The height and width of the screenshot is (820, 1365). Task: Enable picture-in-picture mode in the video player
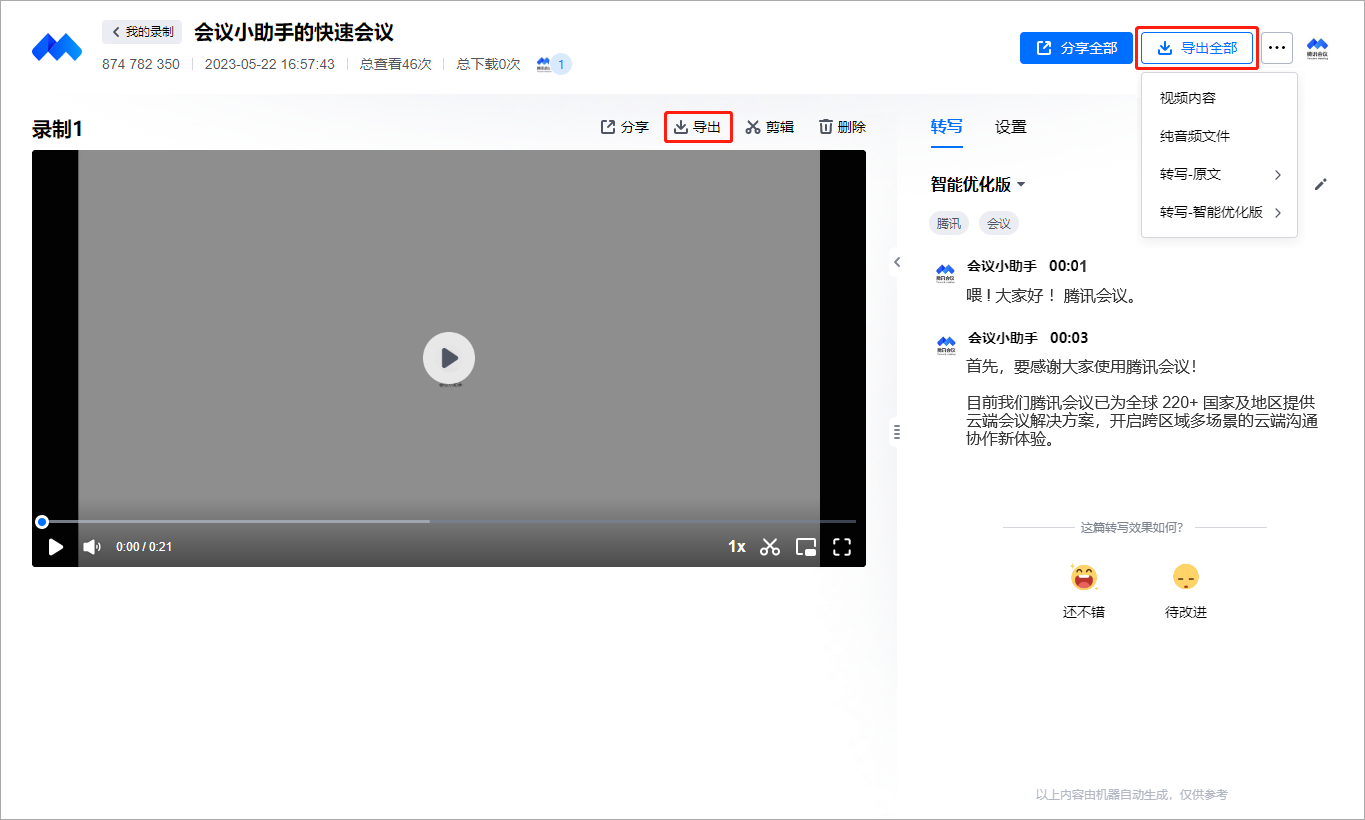click(806, 547)
